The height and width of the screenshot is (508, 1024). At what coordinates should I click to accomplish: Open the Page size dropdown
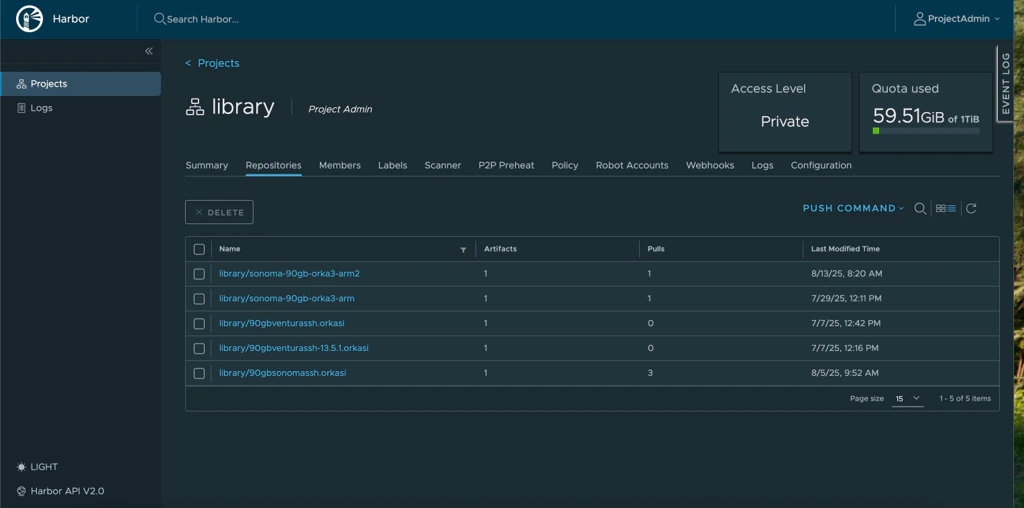(x=907, y=398)
